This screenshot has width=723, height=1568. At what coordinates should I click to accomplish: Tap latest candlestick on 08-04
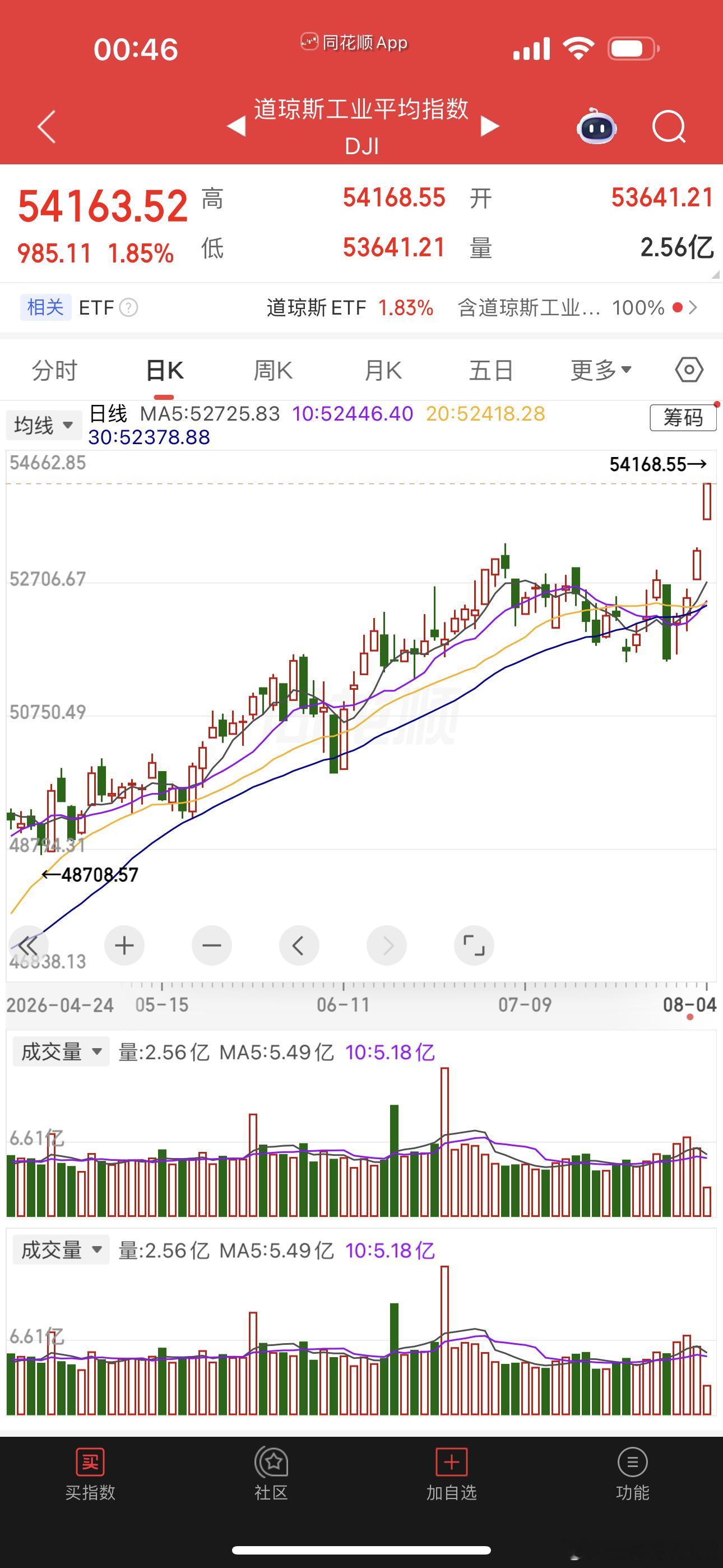(x=707, y=501)
